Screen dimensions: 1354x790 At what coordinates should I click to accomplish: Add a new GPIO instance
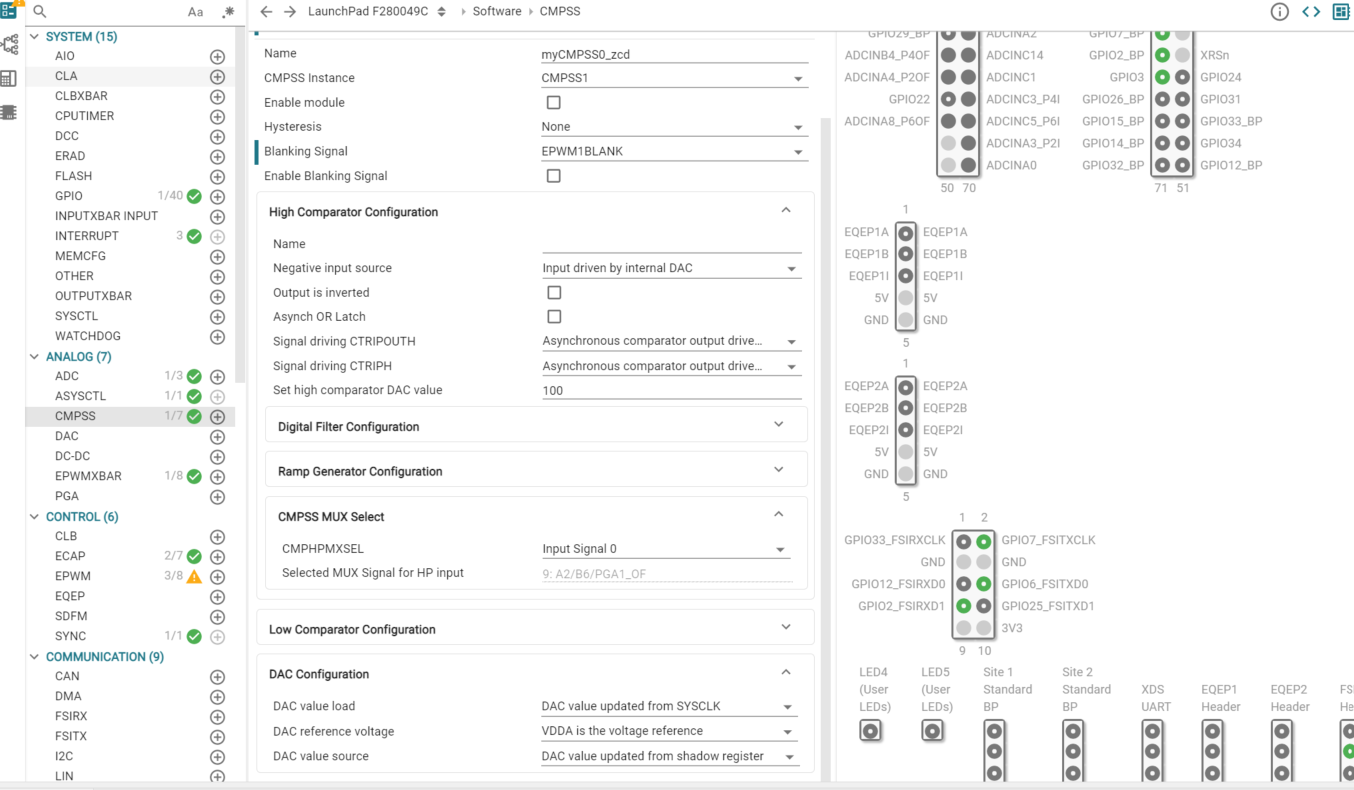click(x=217, y=197)
